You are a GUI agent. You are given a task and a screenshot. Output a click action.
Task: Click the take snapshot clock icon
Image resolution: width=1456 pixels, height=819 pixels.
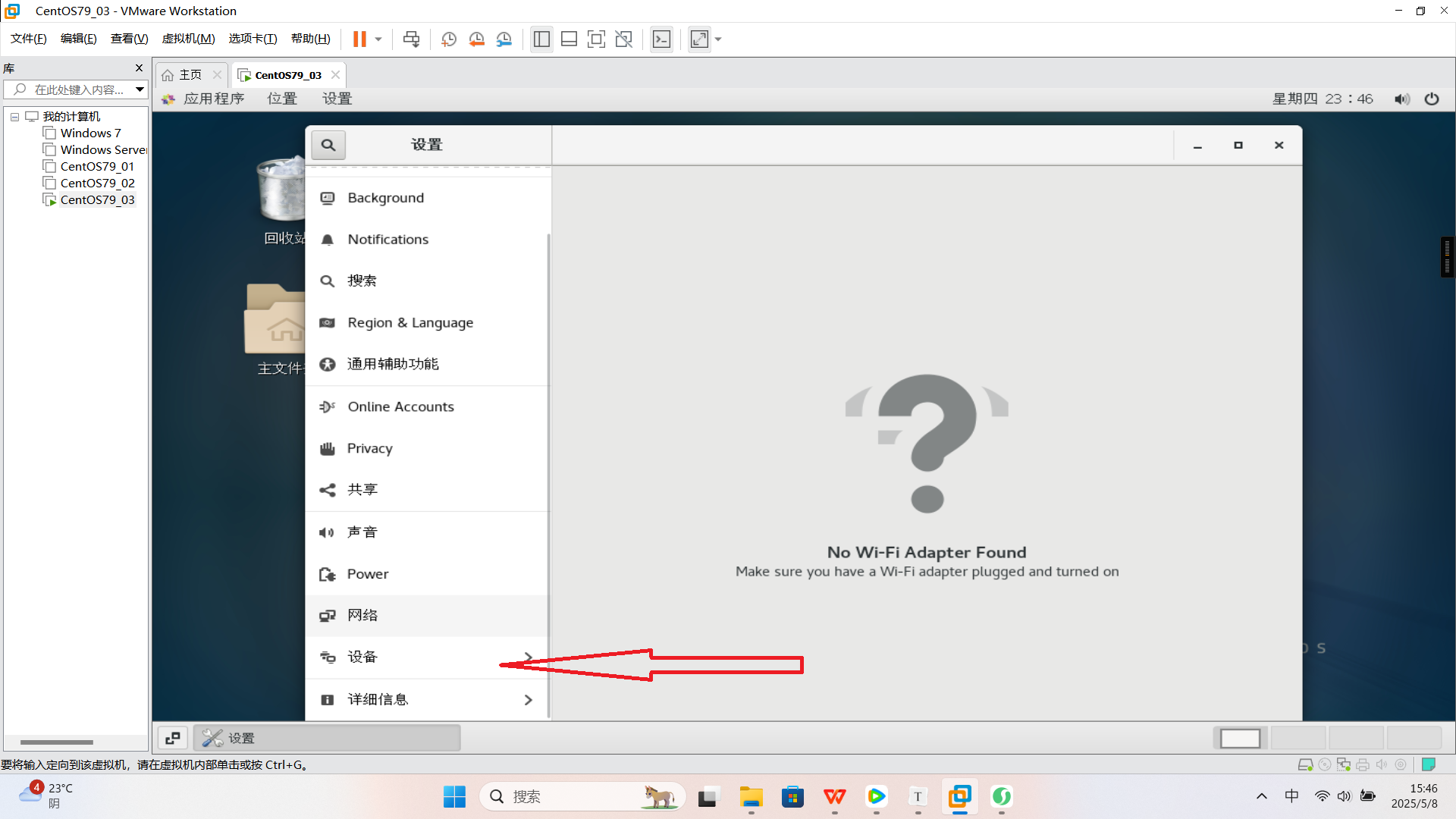click(x=448, y=39)
